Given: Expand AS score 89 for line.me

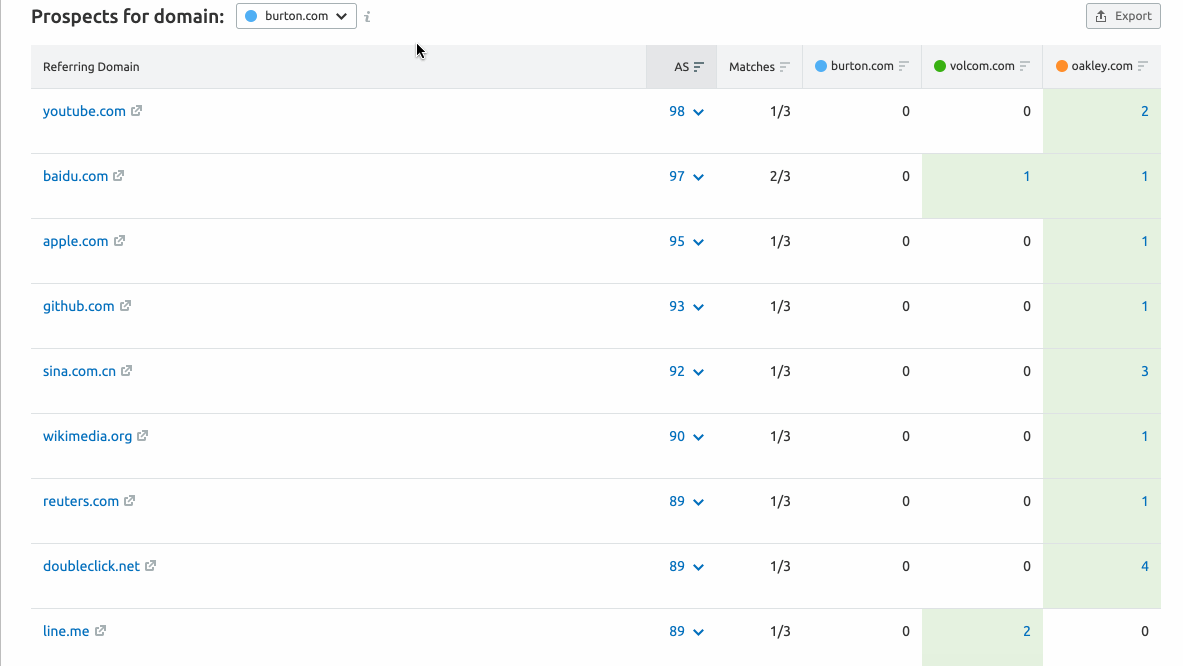Looking at the screenshot, I should (x=687, y=631).
